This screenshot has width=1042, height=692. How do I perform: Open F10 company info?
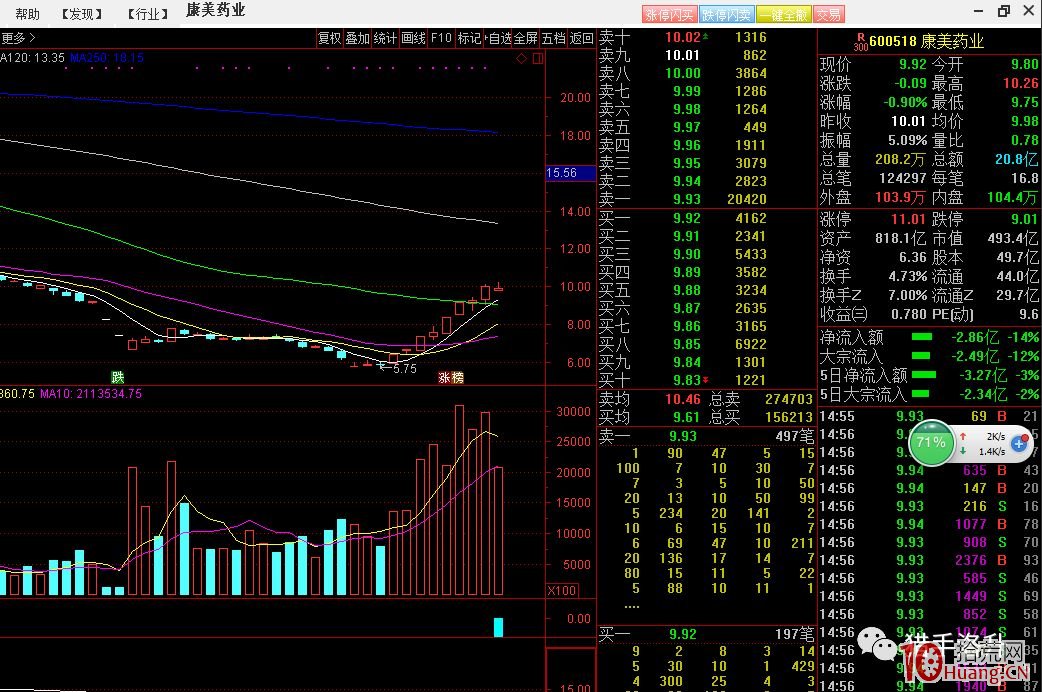(x=441, y=38)
